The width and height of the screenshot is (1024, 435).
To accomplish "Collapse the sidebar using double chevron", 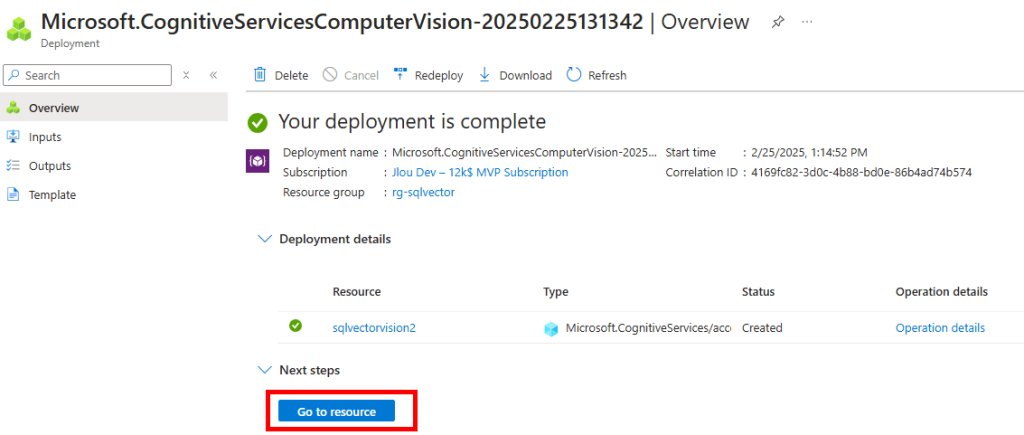I will pos(213,75).
